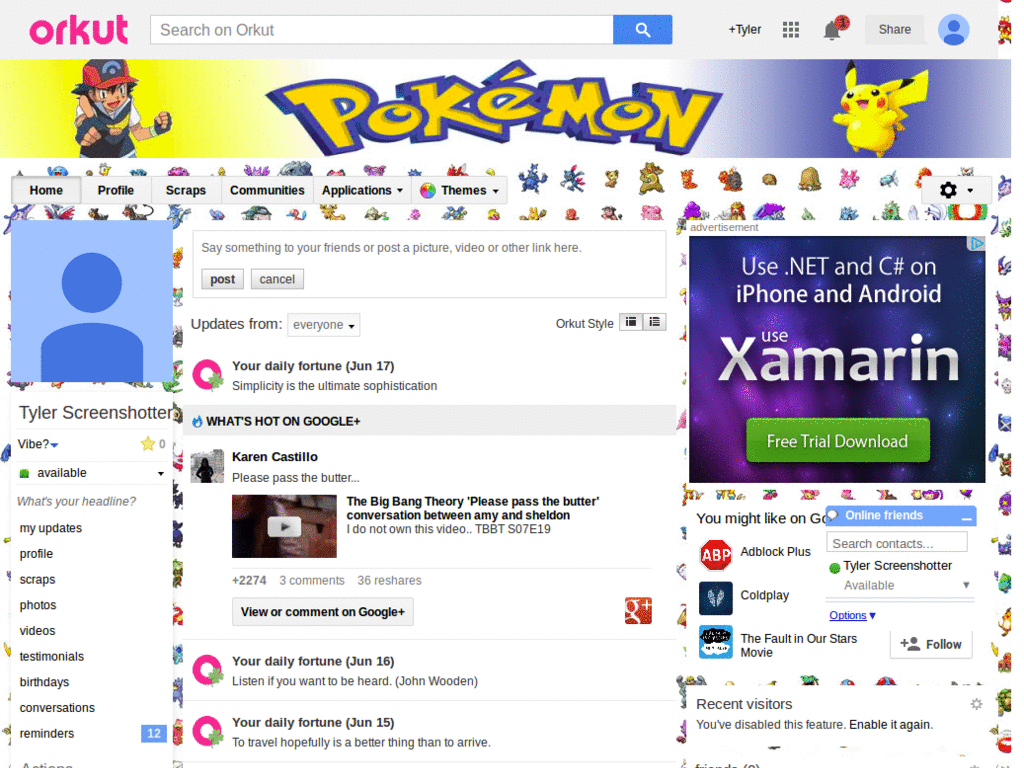The width and height of the screenshot is (1024, 768).
Task: Focus the Search contacts field
Action: click(x=897, y=543)
